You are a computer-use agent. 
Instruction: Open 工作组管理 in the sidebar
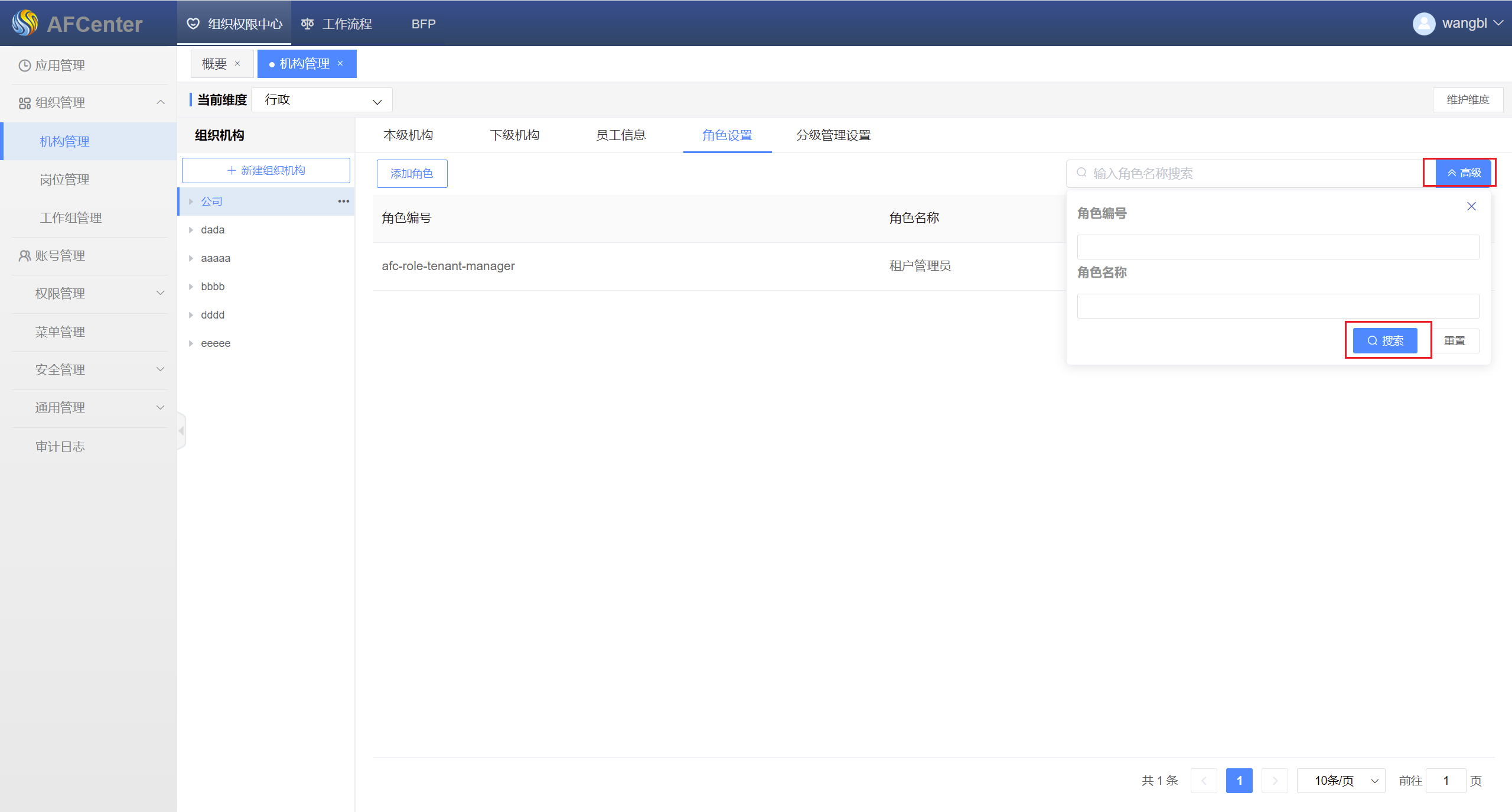[x=89, y=217]
